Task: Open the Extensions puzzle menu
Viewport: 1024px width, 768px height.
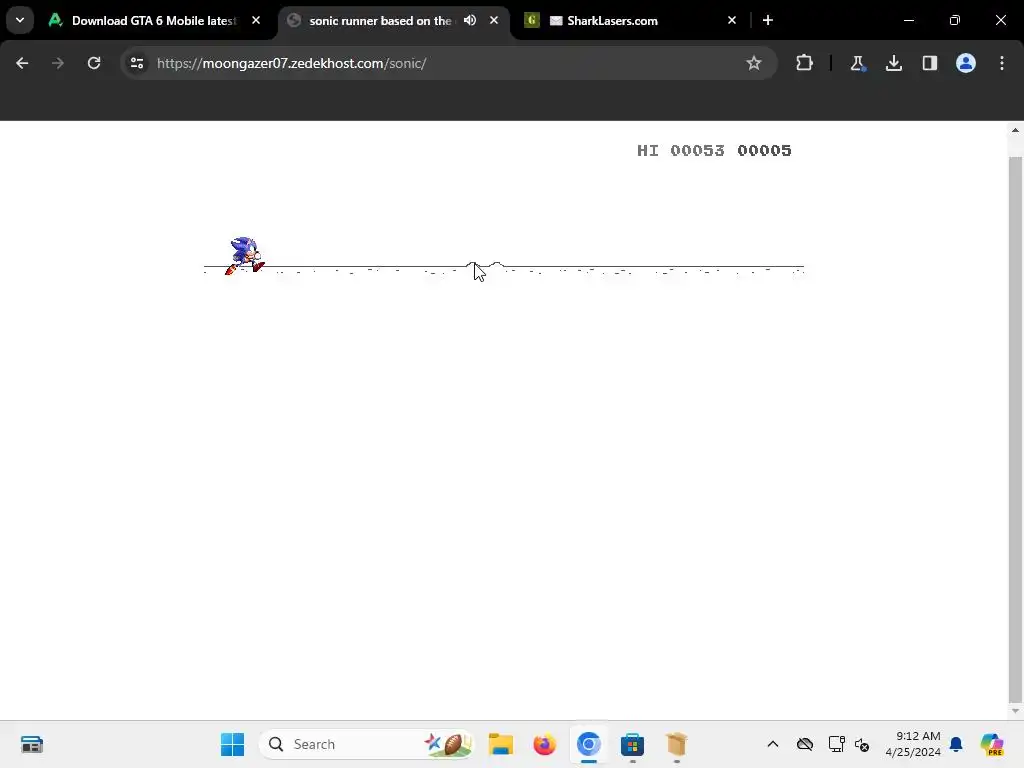Action: tap(805, 63)
